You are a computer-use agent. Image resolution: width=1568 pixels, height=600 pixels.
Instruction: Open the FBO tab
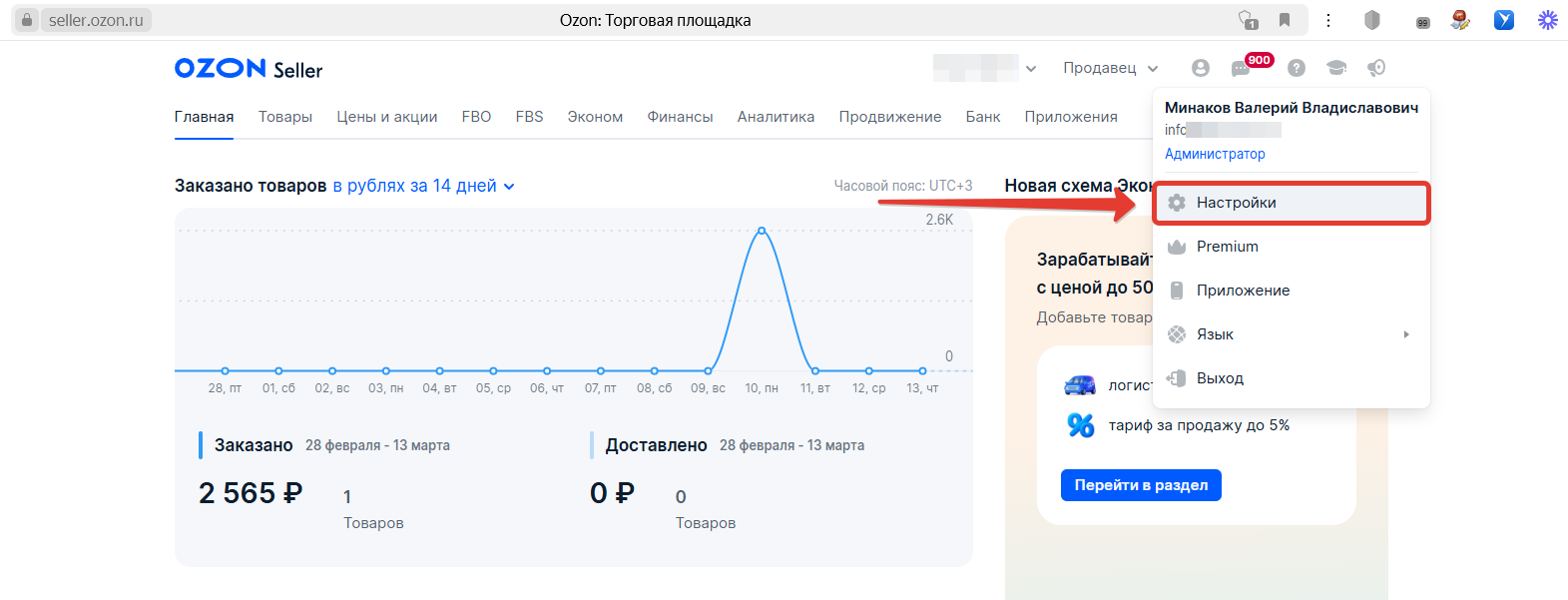click(477, 117)
